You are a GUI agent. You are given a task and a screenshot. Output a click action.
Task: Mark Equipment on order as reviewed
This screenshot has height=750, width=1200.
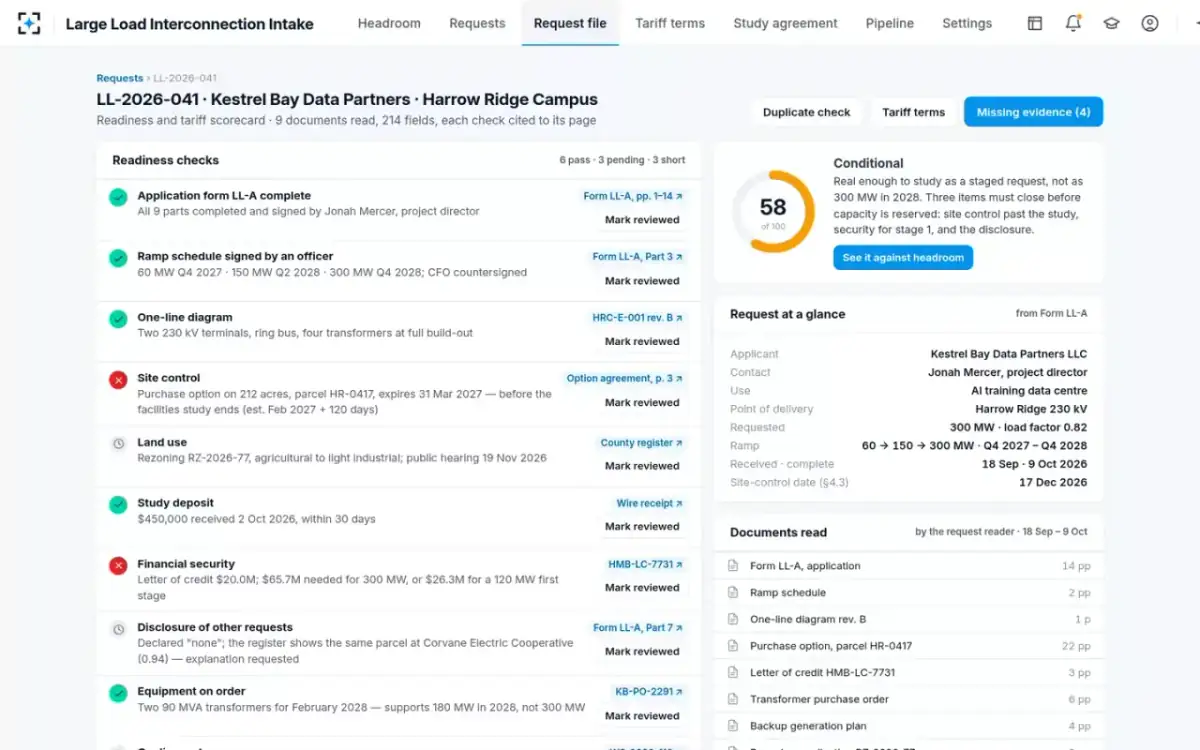click(x=642, y=716)
